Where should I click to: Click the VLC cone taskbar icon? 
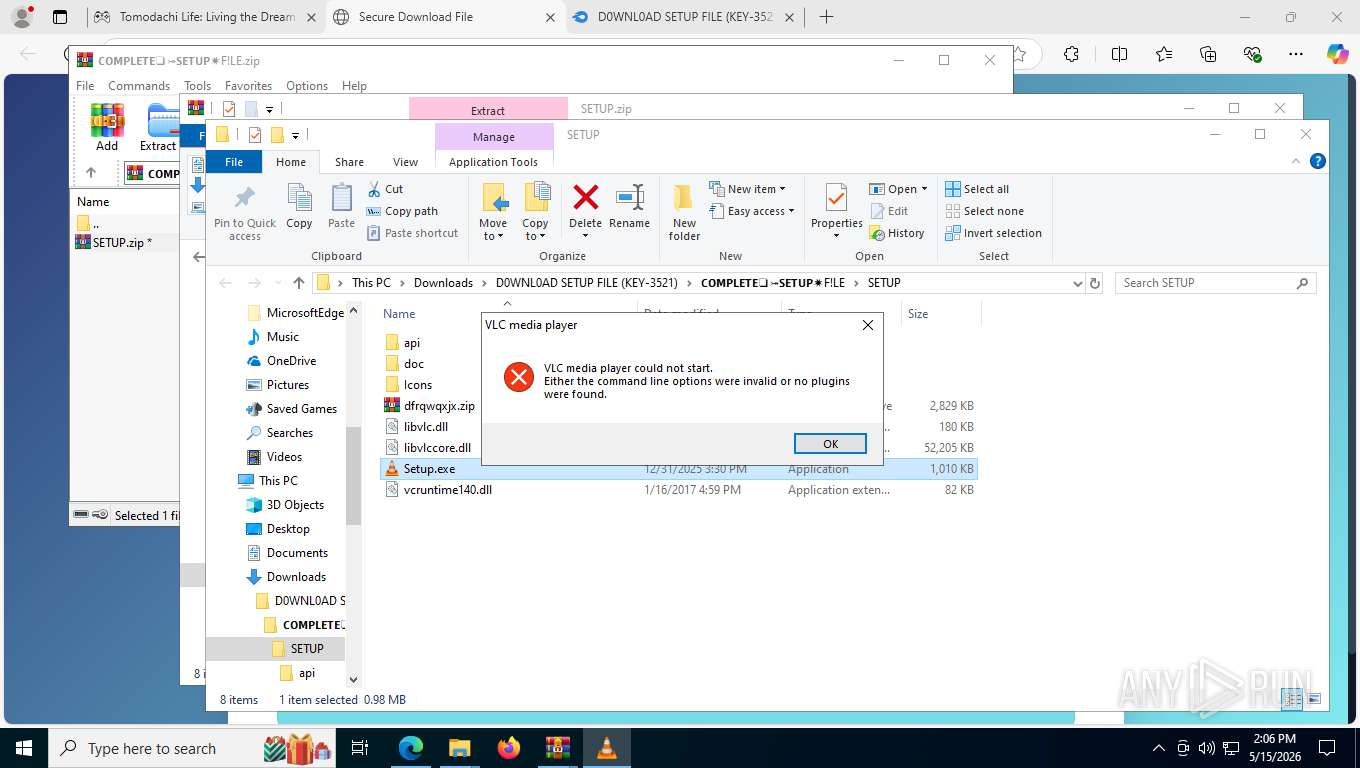pyautogui.click(x=606, y=747)
